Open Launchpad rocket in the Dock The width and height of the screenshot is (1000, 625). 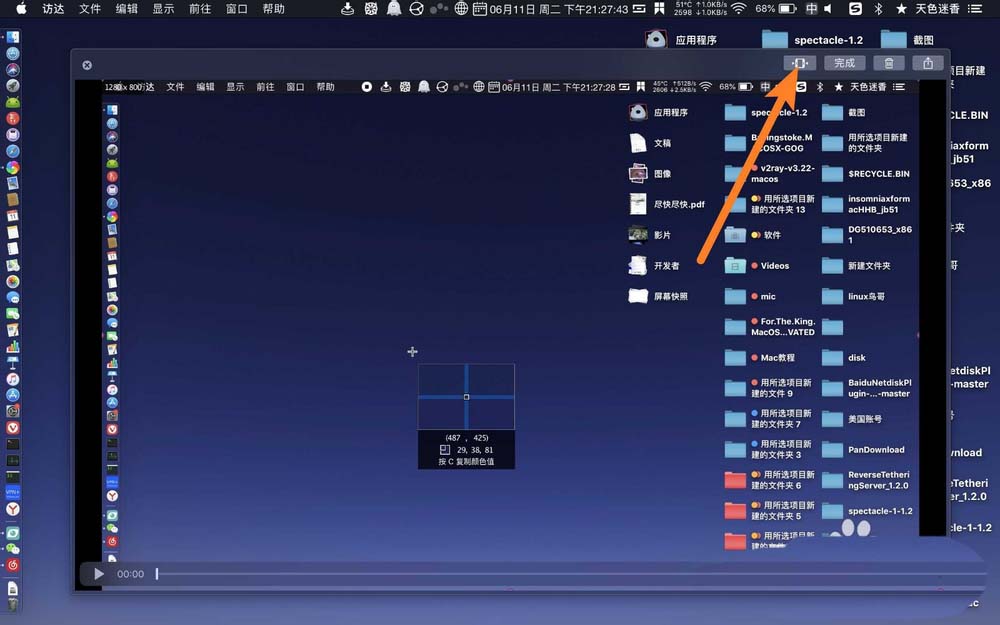(x=13, y=85)
